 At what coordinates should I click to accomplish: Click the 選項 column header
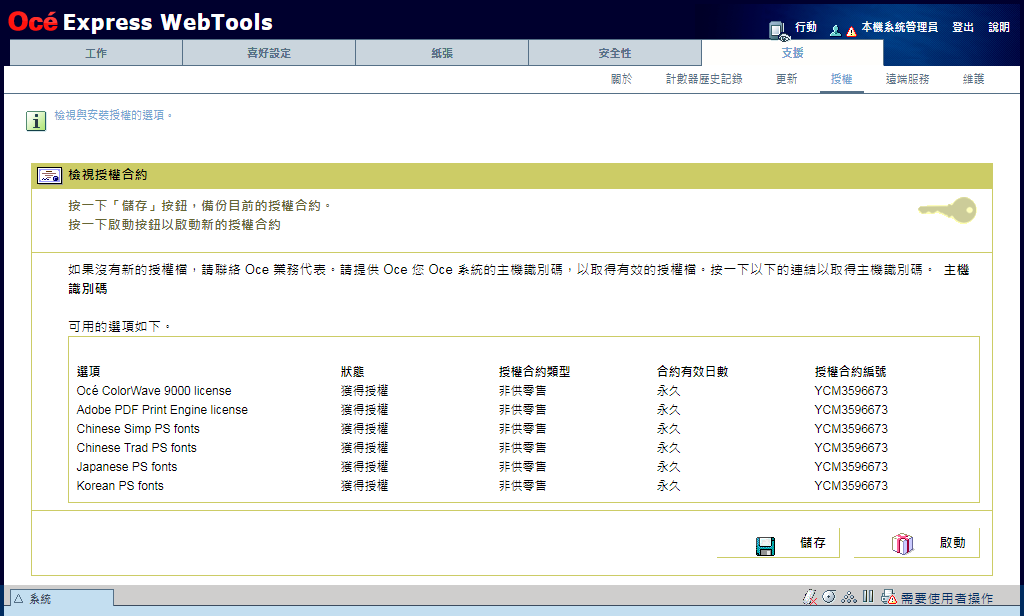click(88, 372)
